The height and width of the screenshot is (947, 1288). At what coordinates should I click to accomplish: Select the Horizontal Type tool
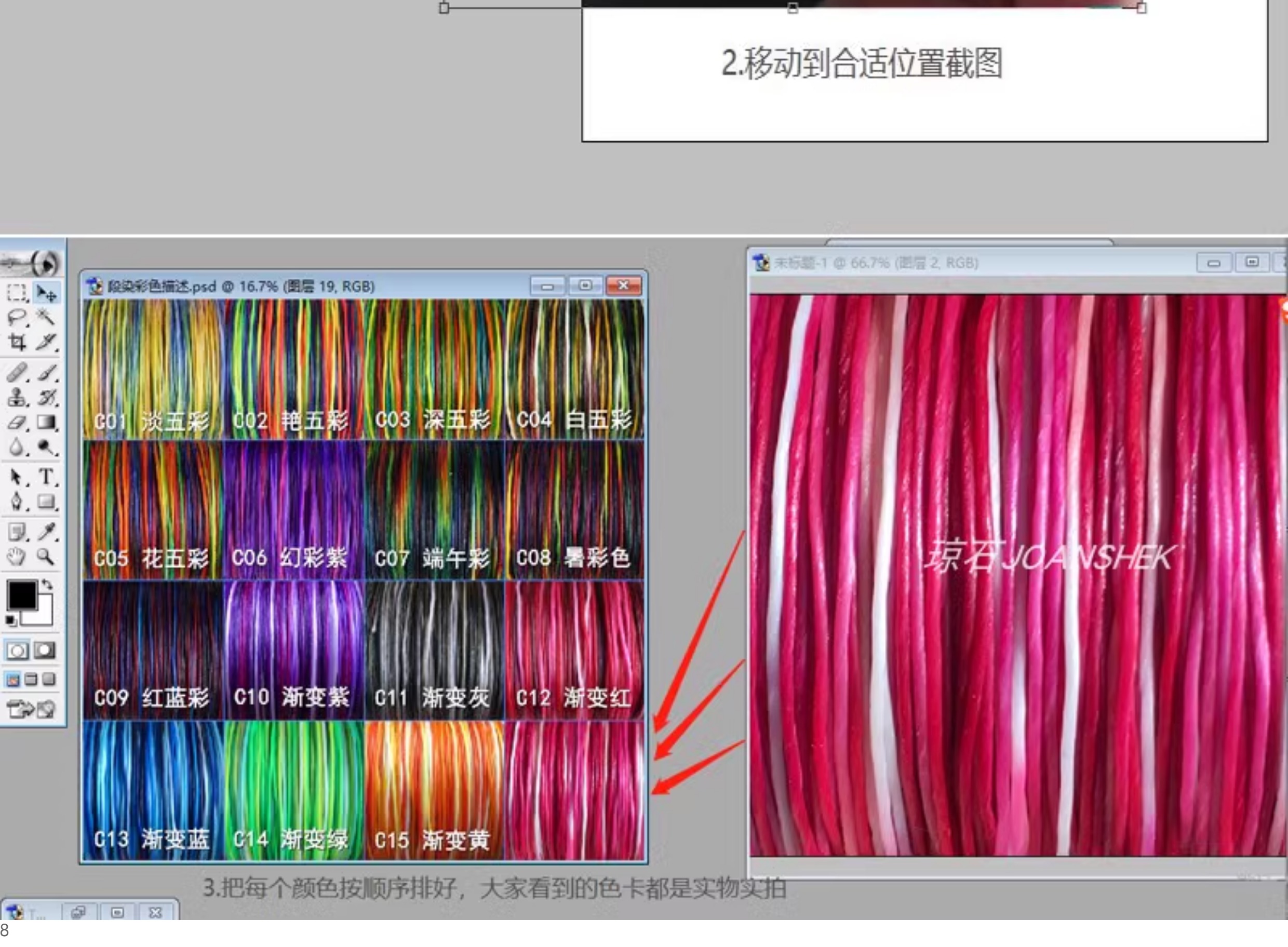(x=46, y=477)
